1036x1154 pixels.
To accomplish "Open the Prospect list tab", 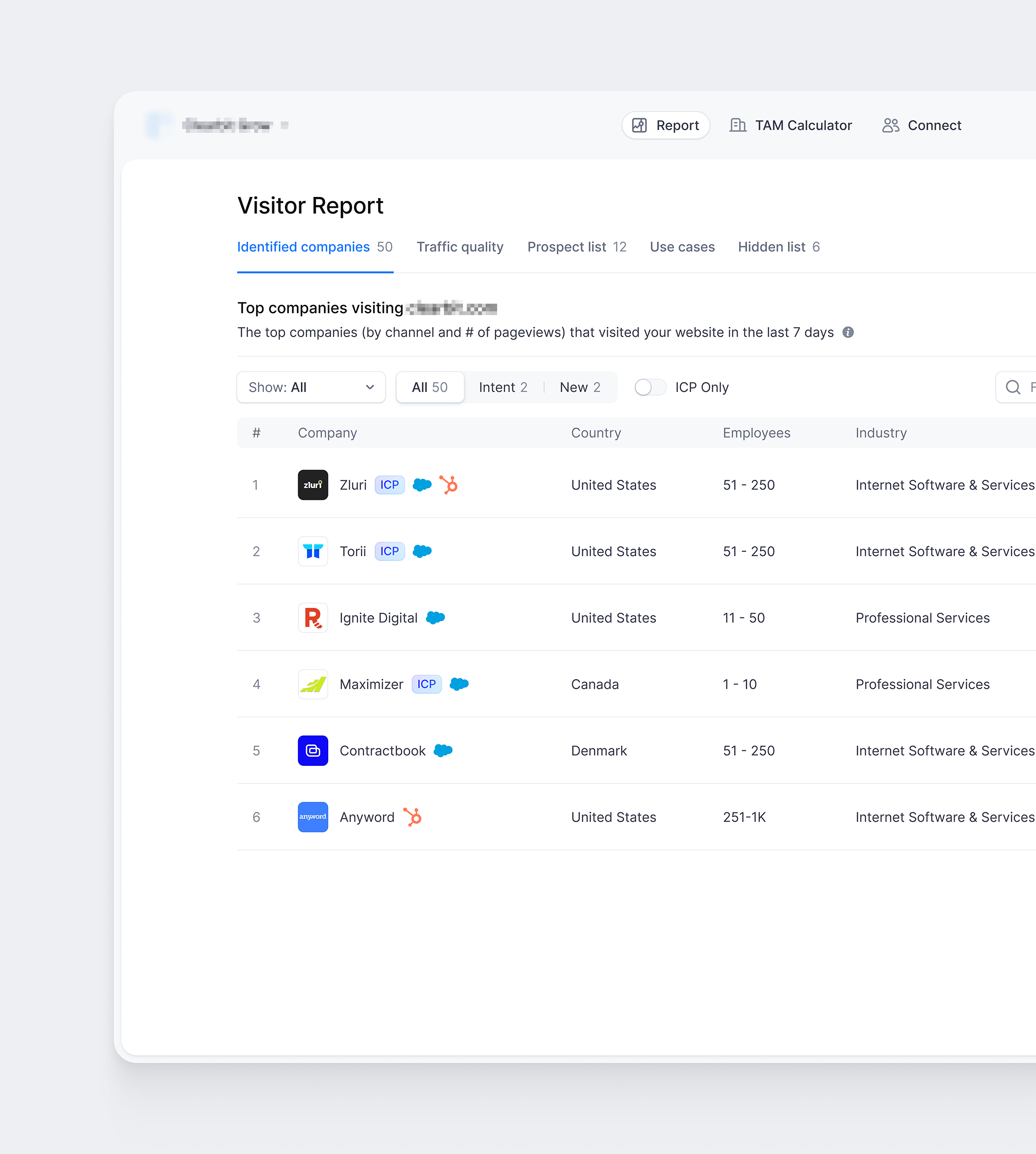I will [x=577, y=247].
